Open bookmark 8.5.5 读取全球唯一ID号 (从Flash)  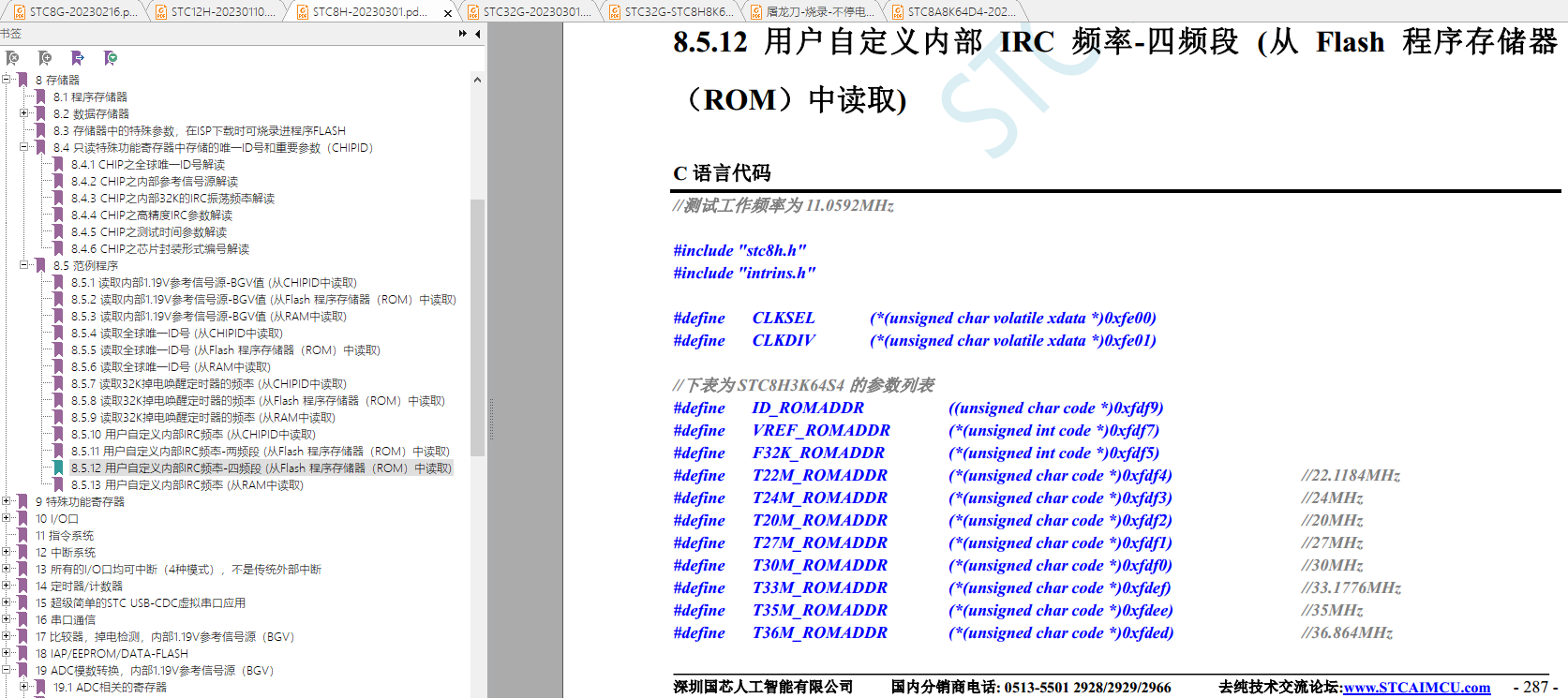point(226,350)
